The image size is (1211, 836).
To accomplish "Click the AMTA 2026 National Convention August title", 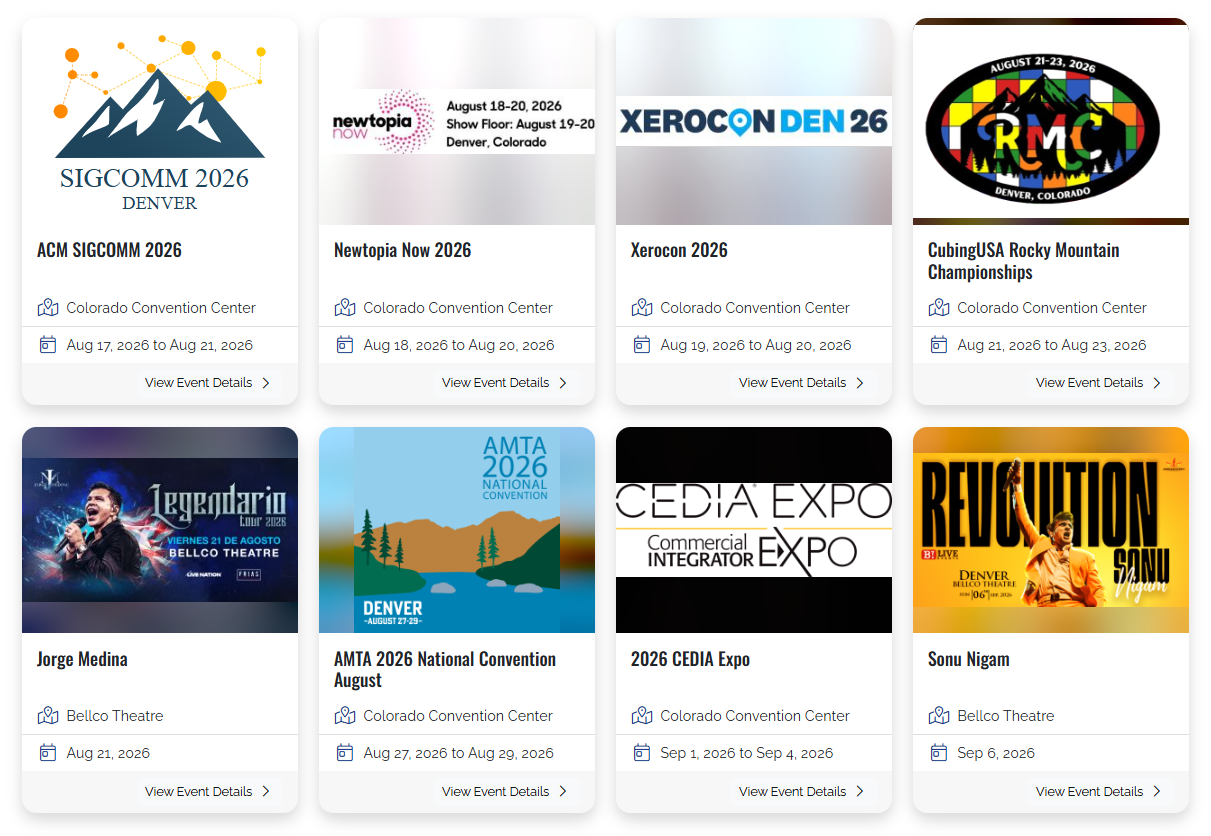I will click(x=445, y=669).
